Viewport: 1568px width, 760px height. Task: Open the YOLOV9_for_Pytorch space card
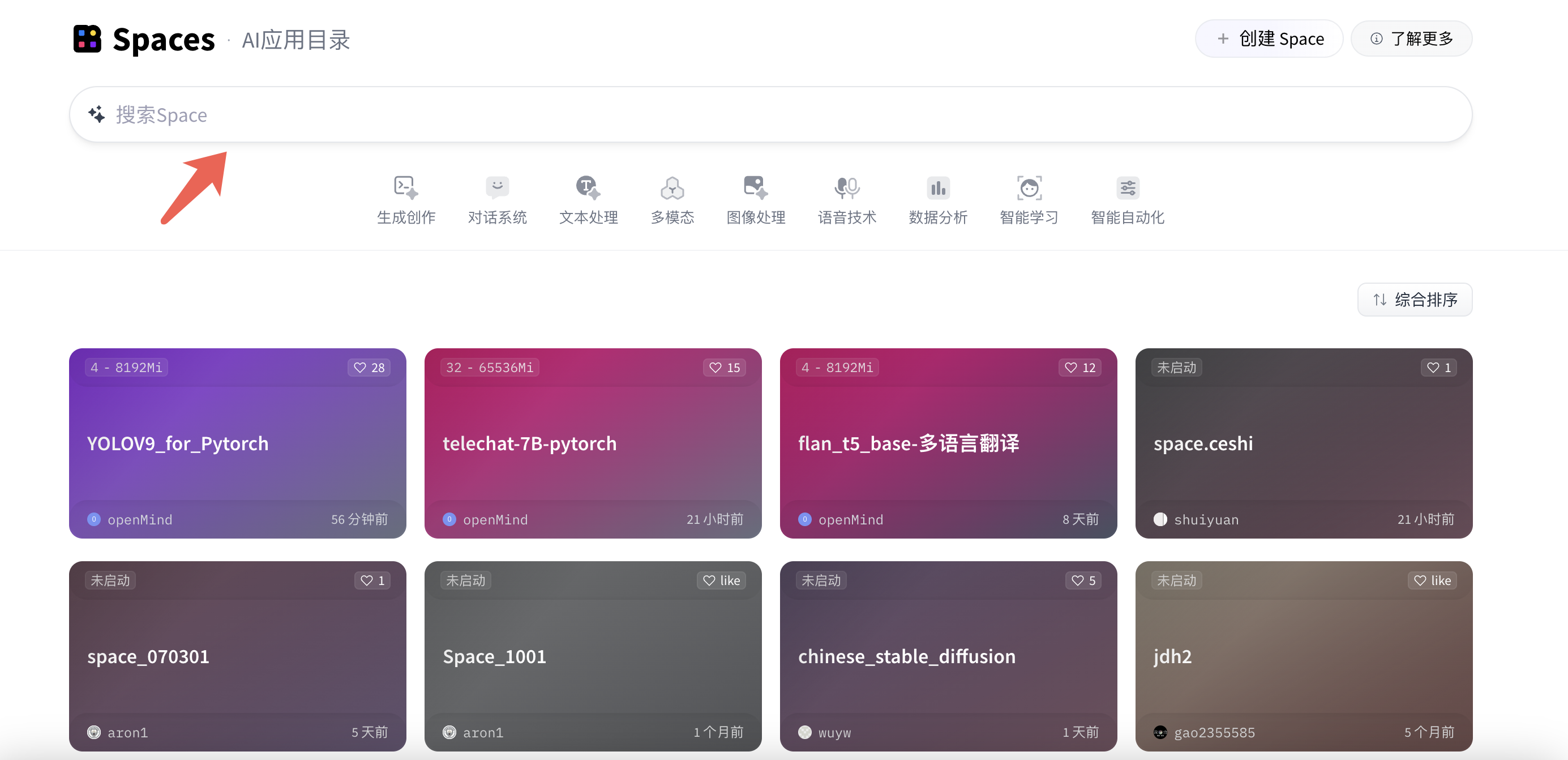(237, 443)
